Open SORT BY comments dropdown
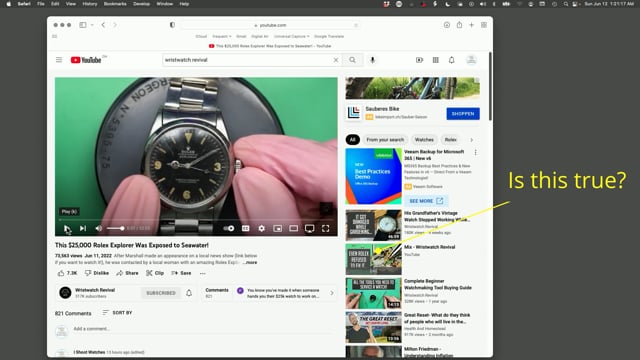This screenshot has height=360, width=640. click(x=117, y=313)
